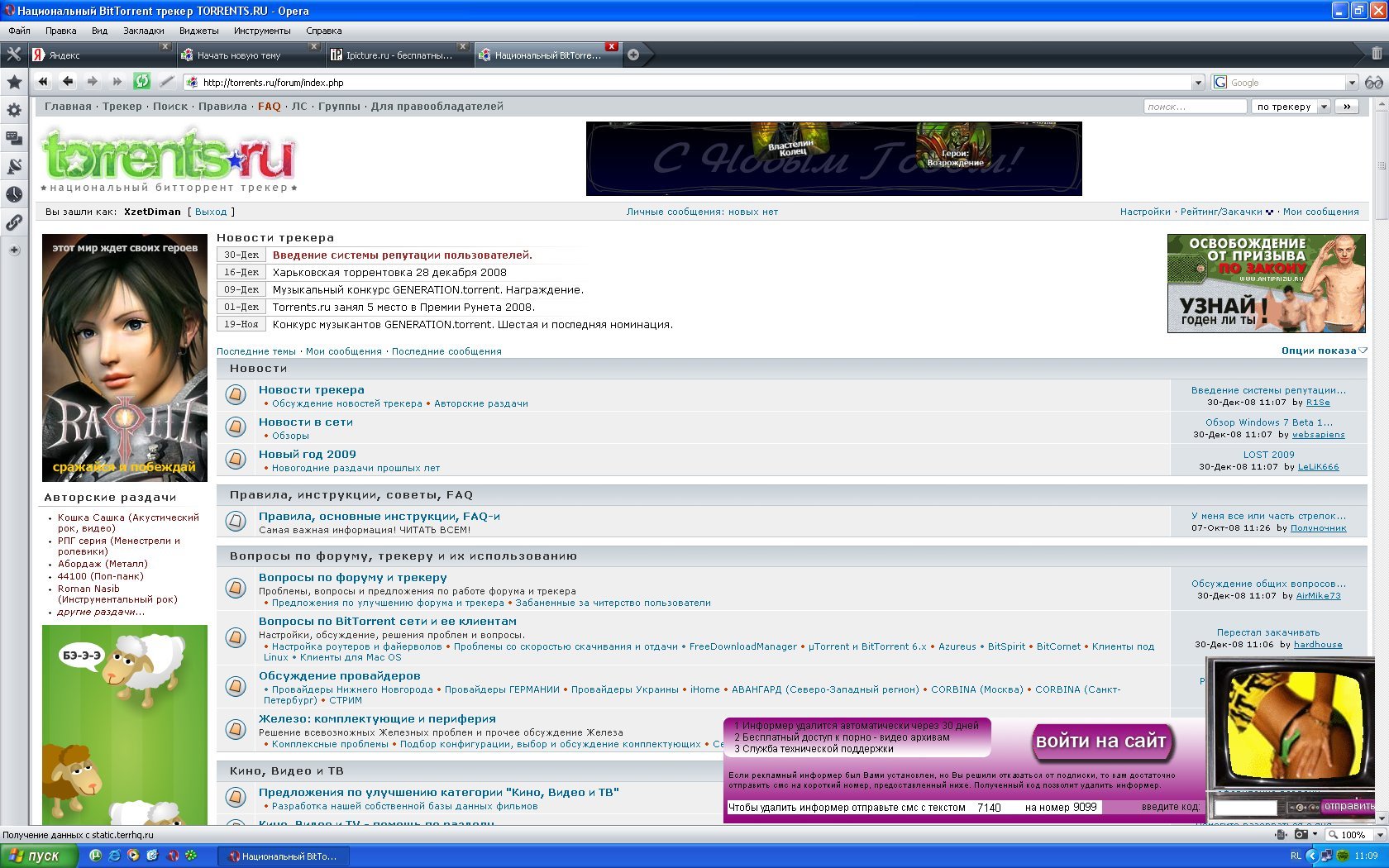
Task: Open the µTorrent quick launch icon
Action: click(95, 856)
